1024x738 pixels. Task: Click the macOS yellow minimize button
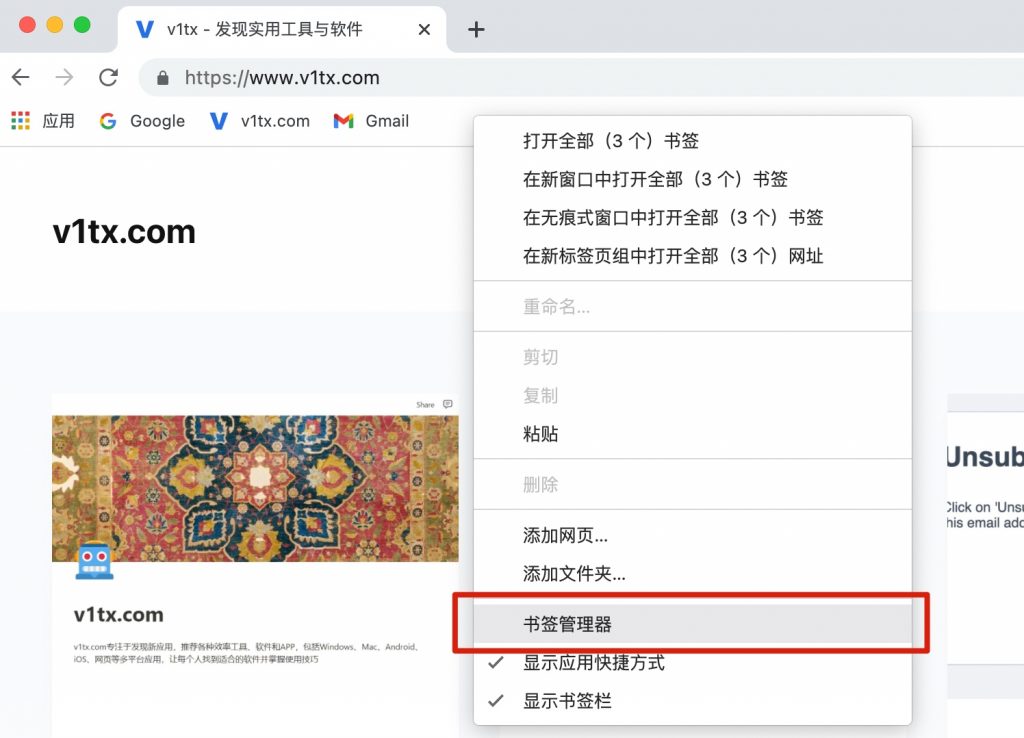(55, 25)
